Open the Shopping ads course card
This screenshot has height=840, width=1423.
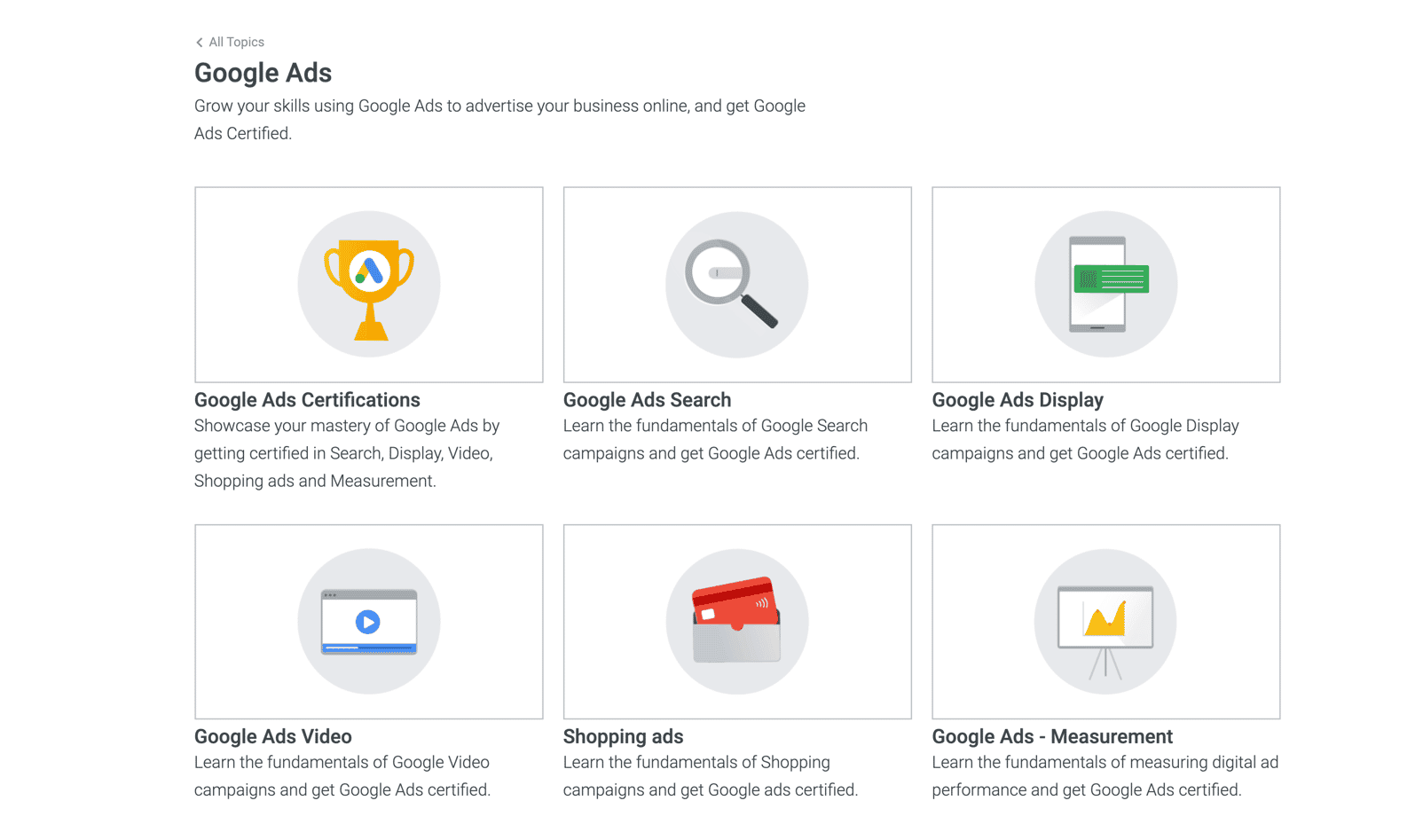[736, 621]
